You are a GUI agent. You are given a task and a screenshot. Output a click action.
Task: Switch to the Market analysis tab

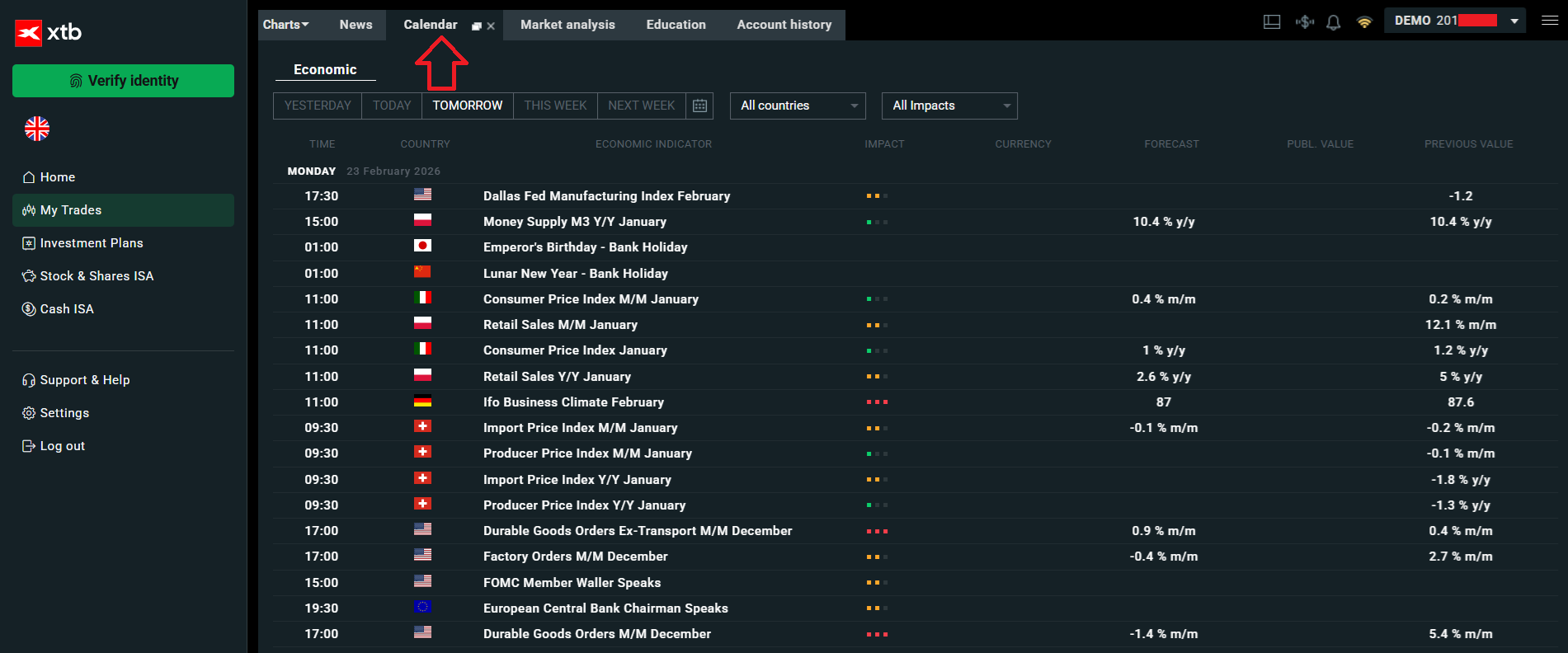click(x=567, y=25)
